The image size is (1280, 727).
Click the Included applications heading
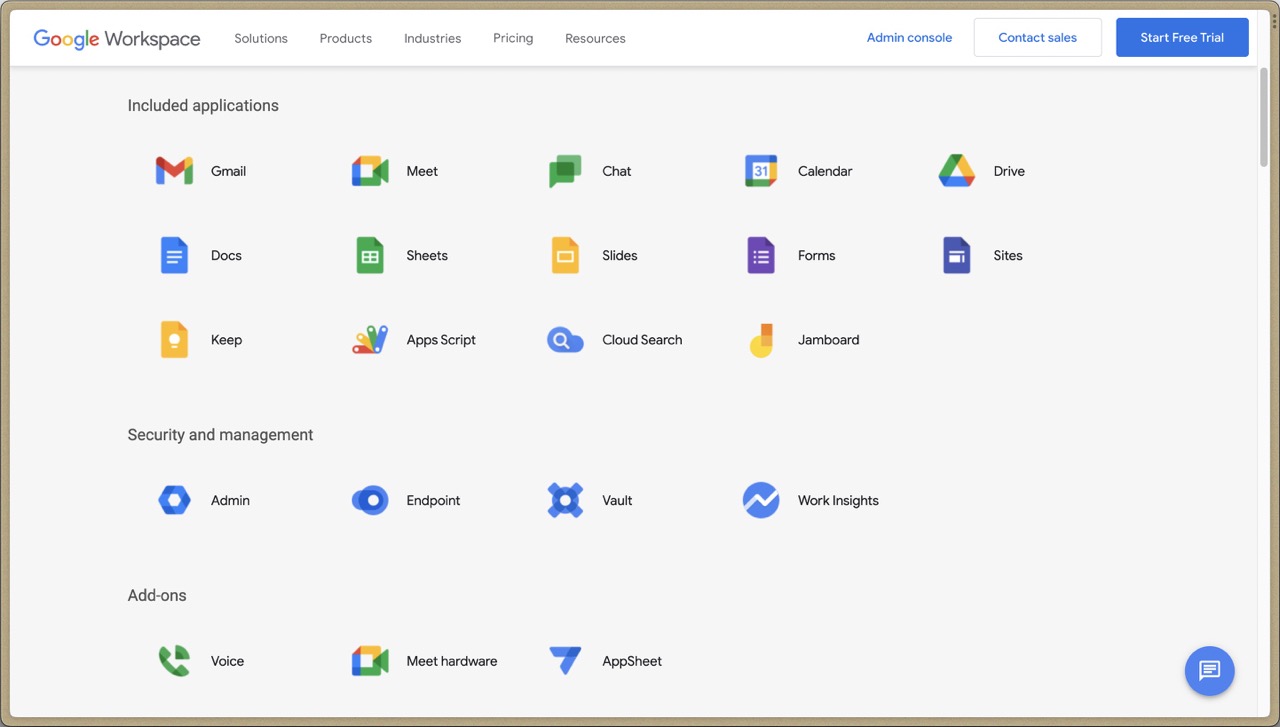(203, 105)
